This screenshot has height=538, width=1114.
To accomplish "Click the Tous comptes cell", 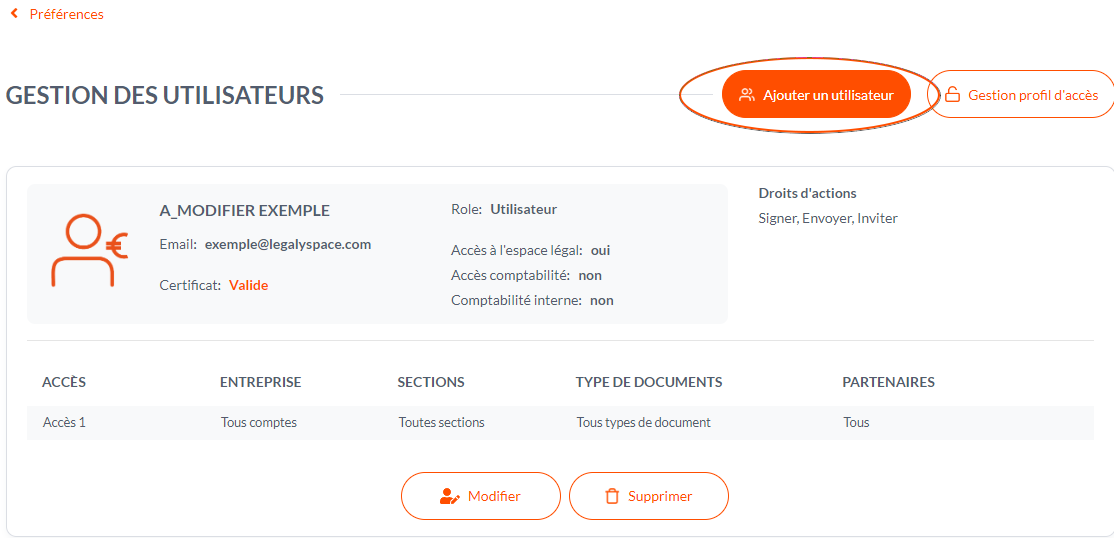I will [259, 423].
